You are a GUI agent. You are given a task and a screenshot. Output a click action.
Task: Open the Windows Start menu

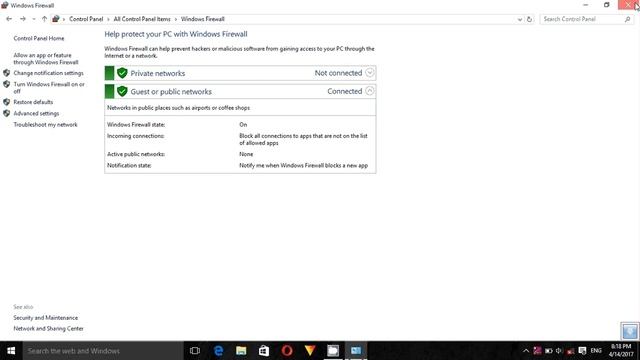coord(11,351)
